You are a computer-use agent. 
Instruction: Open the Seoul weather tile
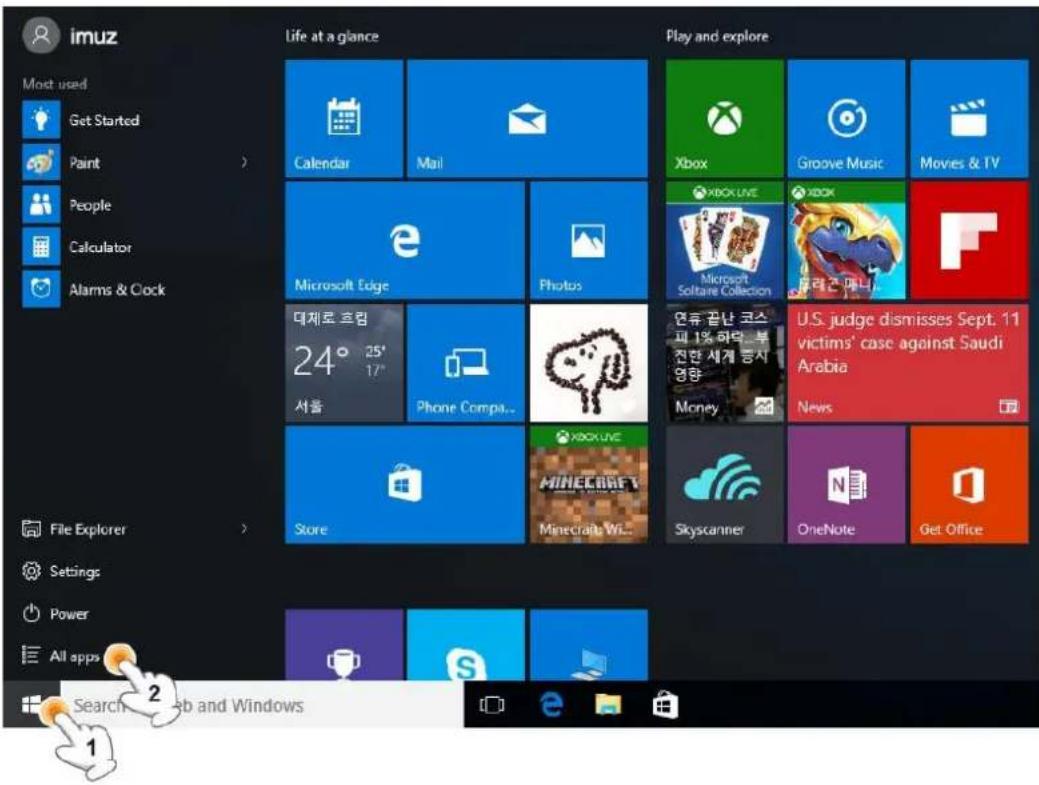(x=344, y=363)
